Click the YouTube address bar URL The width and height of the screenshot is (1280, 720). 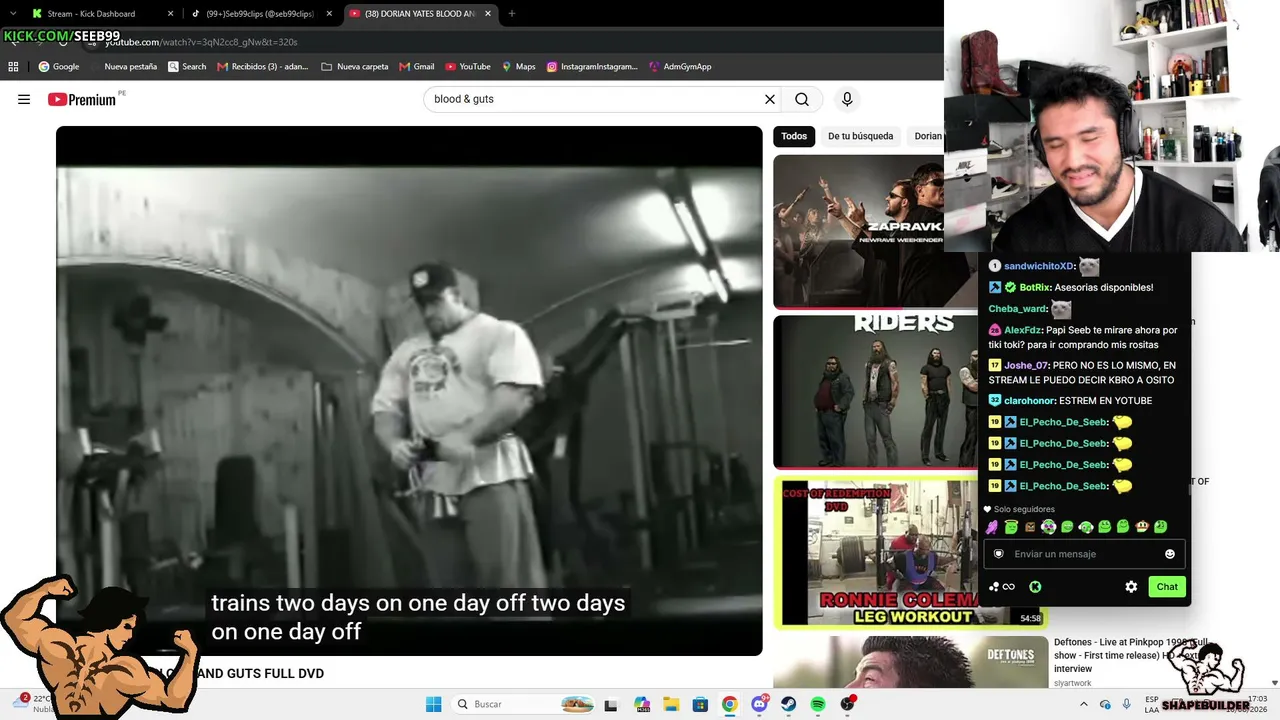click(201, 42)
